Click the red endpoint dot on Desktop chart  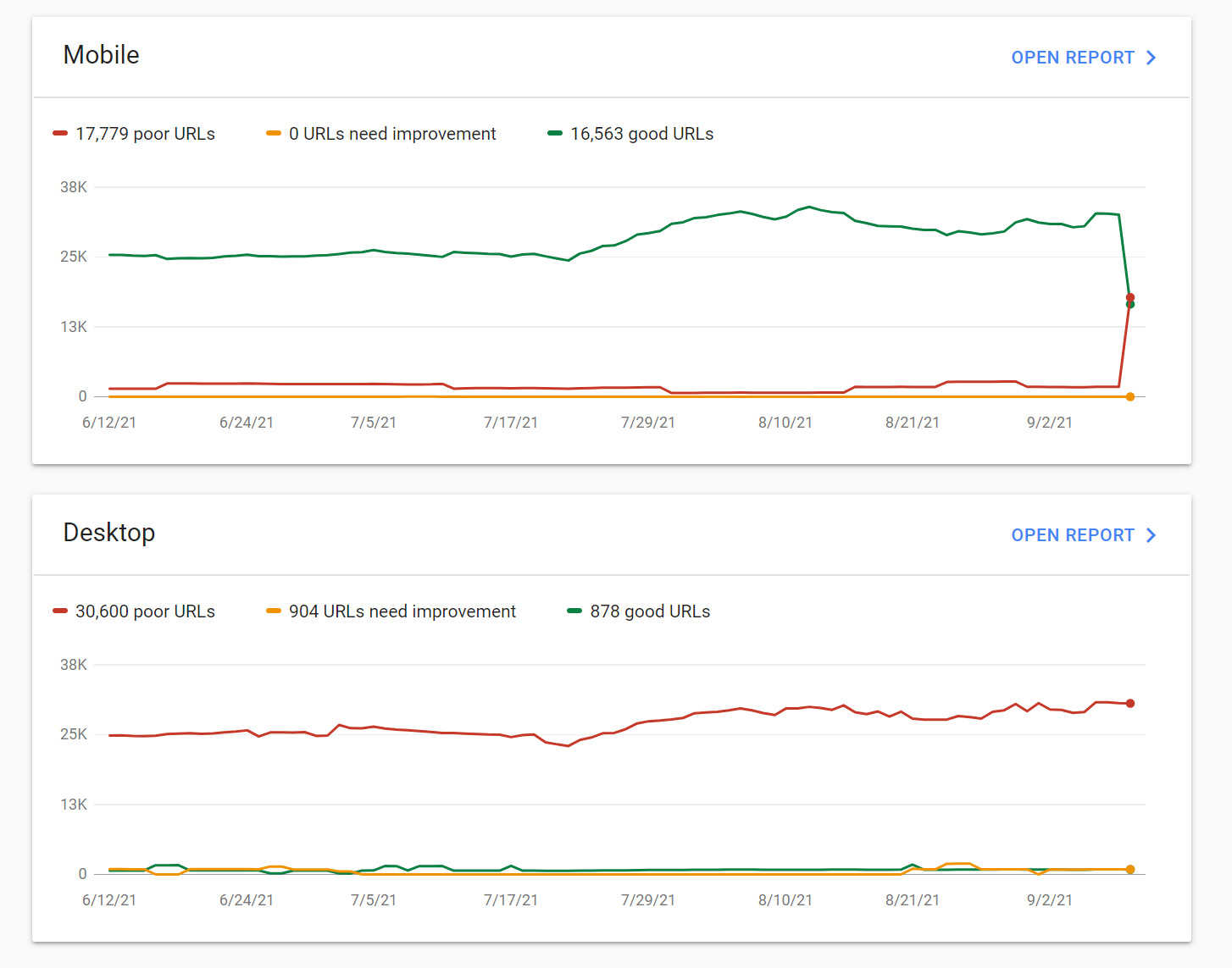pyautogui.click(x=1130, y=703)
